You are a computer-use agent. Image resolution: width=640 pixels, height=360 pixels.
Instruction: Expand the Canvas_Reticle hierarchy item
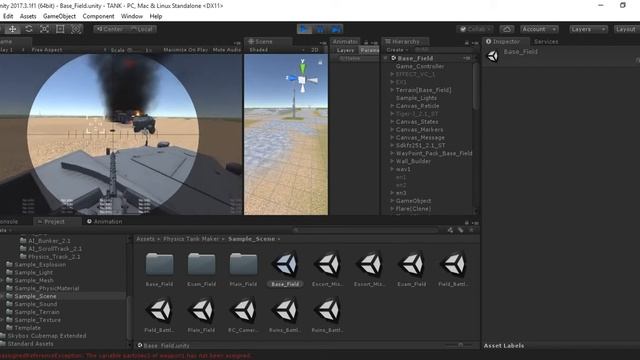(x=392, y=106)
